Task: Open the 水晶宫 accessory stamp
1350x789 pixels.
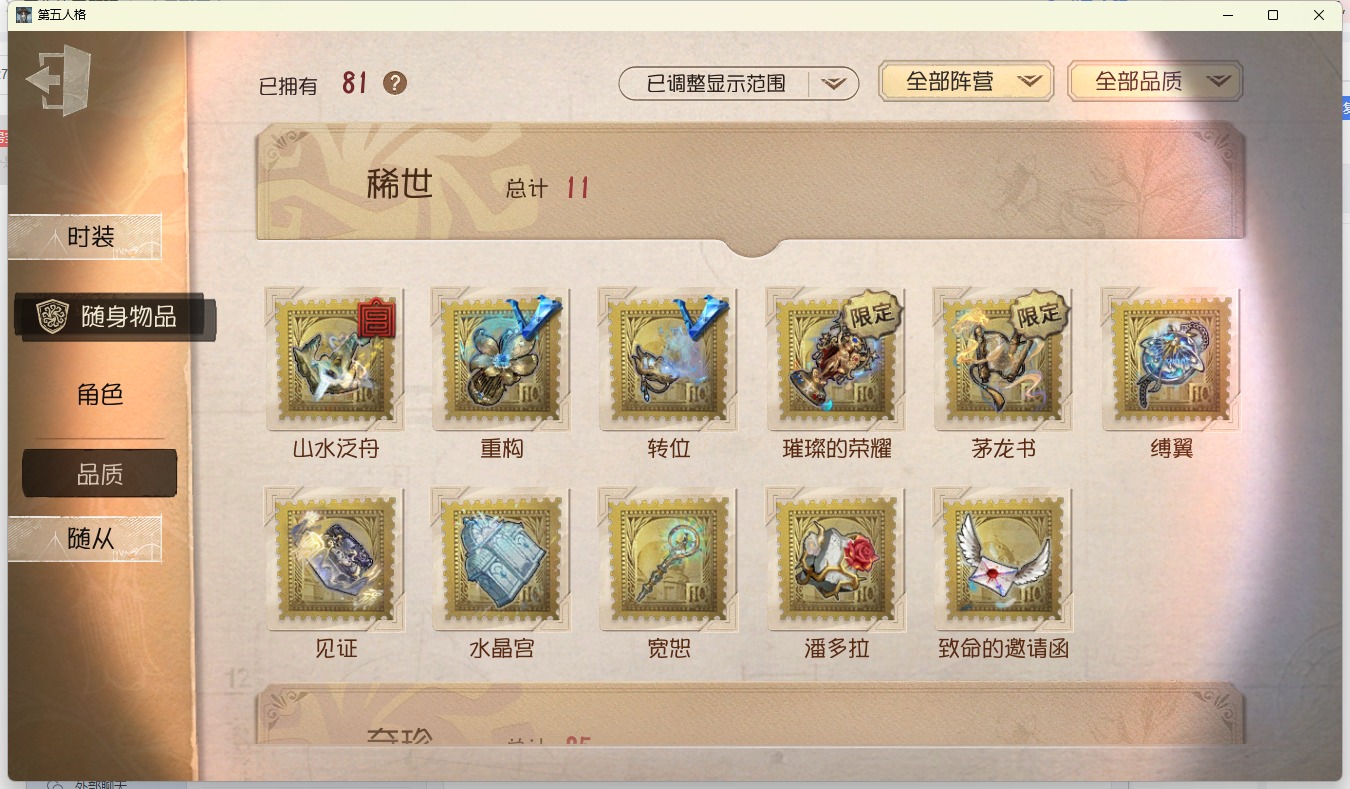Action: coord(501,560)
